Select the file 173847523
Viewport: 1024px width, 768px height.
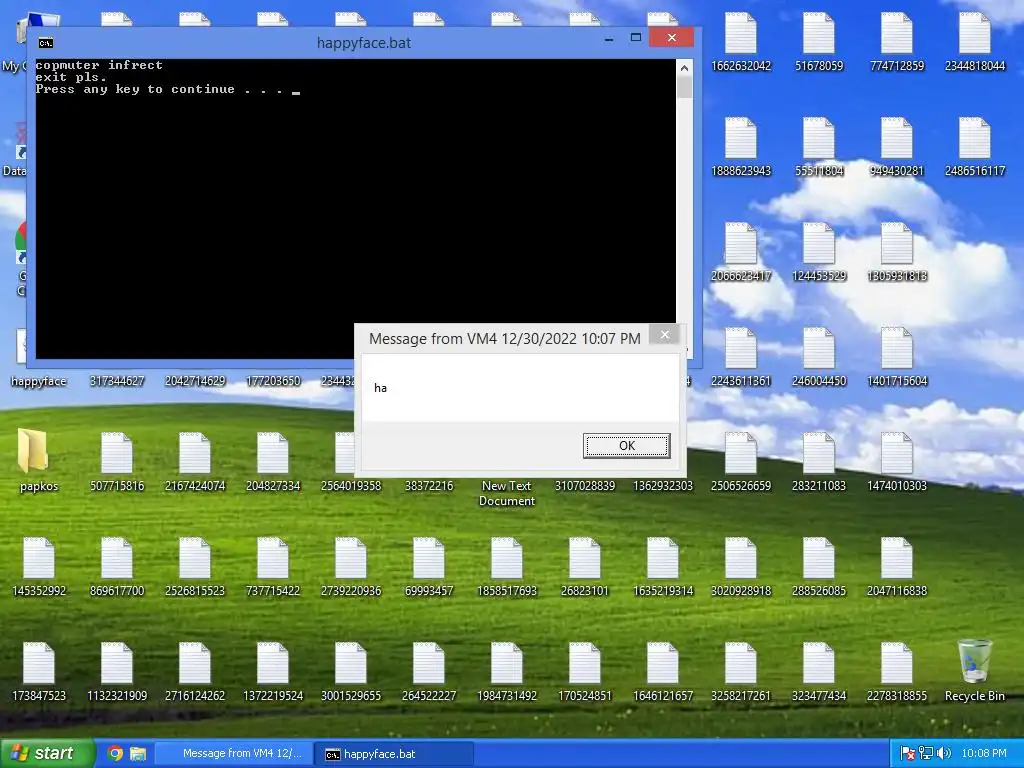pyautogui.click(x=39, y=673)
